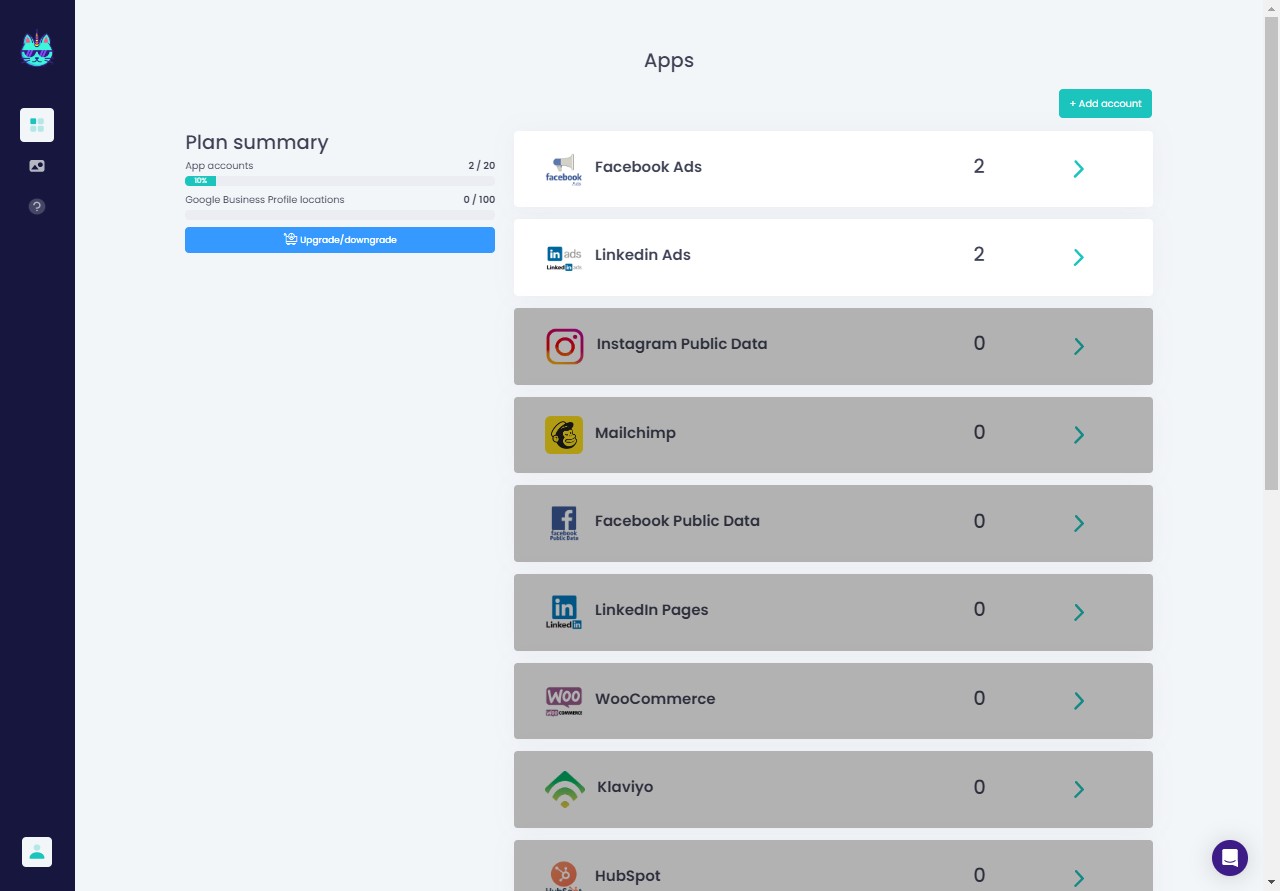Click the Linkedin Ads account count
1280x891 pixels.
(979, 254)
